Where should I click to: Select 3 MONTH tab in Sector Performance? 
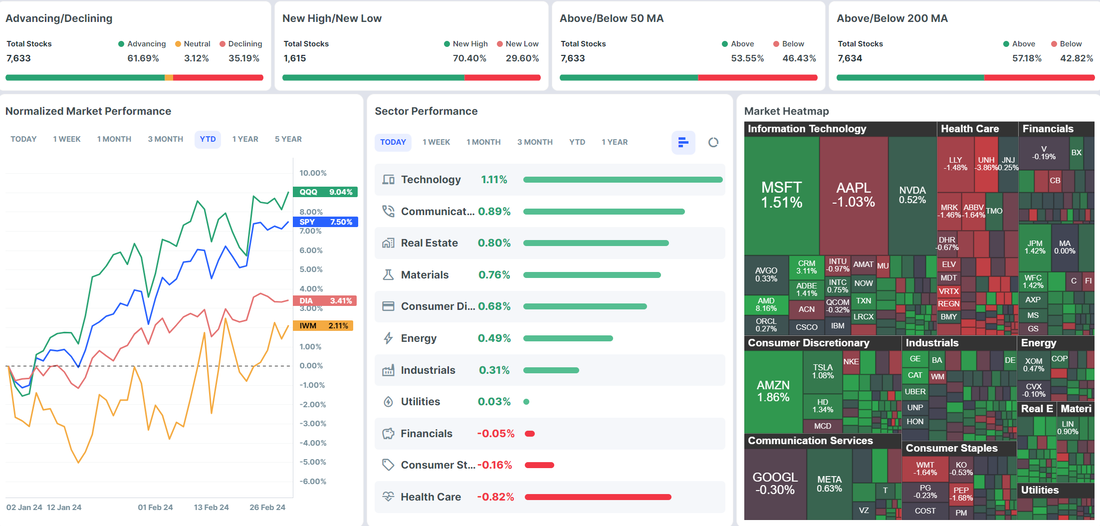coord(535,142)
